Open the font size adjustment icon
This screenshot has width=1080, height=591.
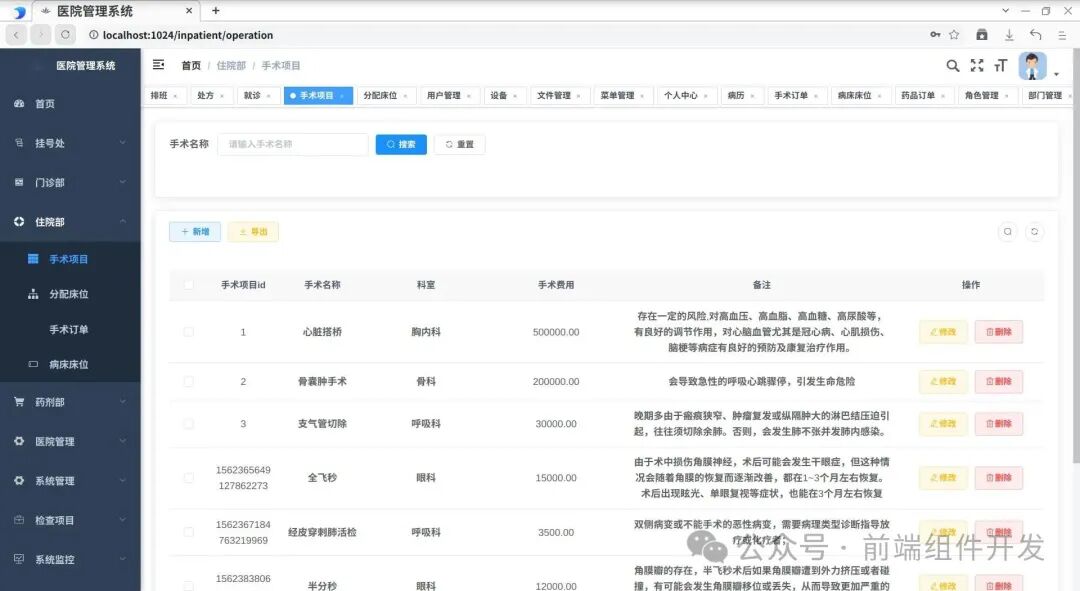(x=1000, y=65)
